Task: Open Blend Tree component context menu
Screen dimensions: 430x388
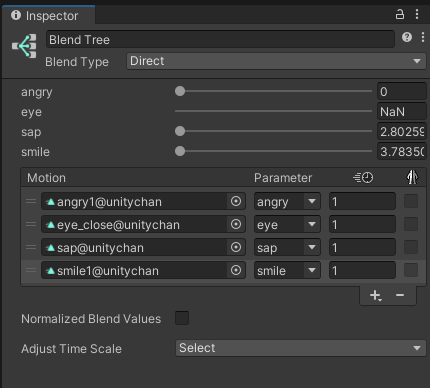Action: tap(423, 37)
